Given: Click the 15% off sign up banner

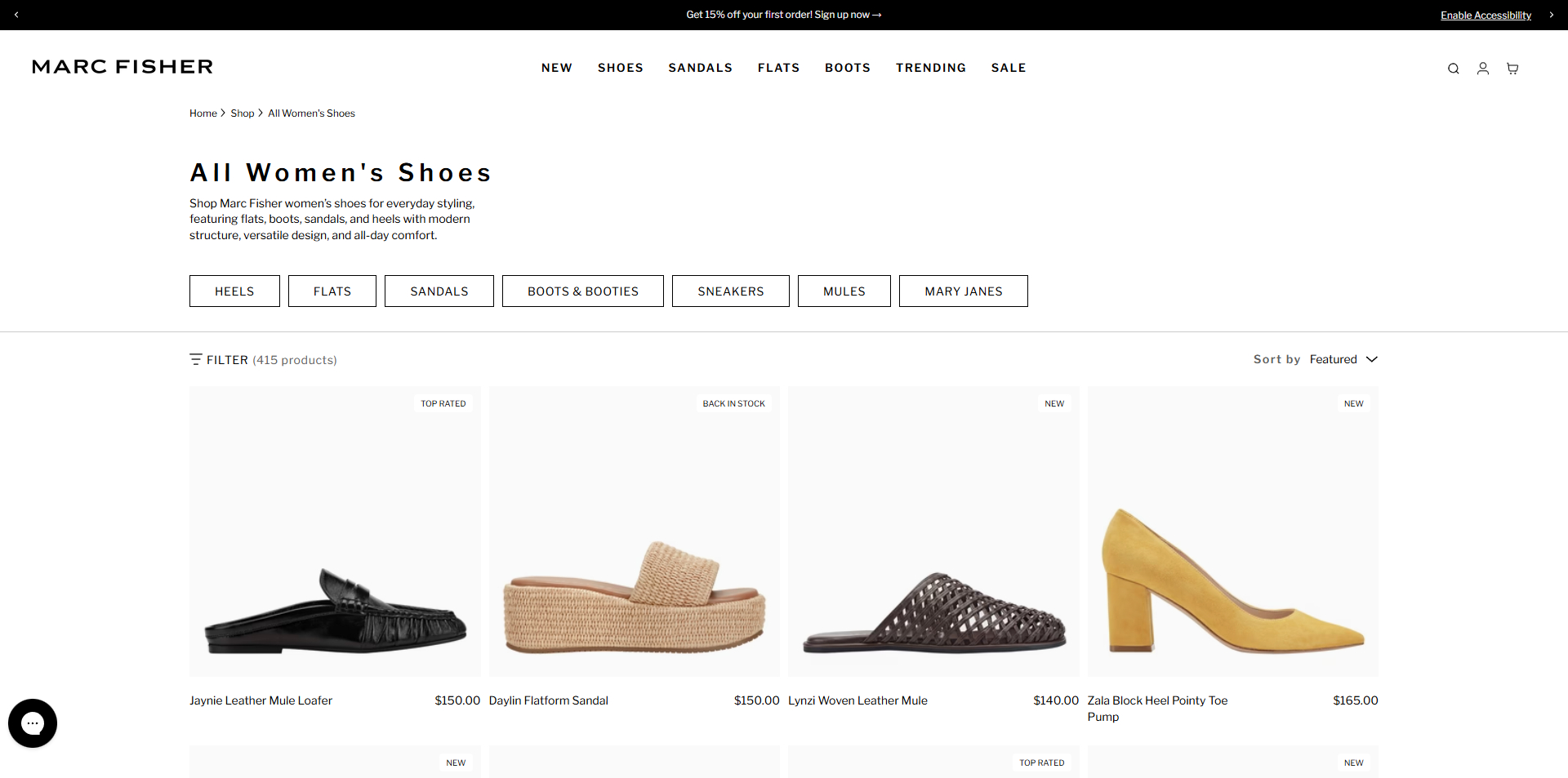Looking at the screenshot, I should tap(783, 15).
